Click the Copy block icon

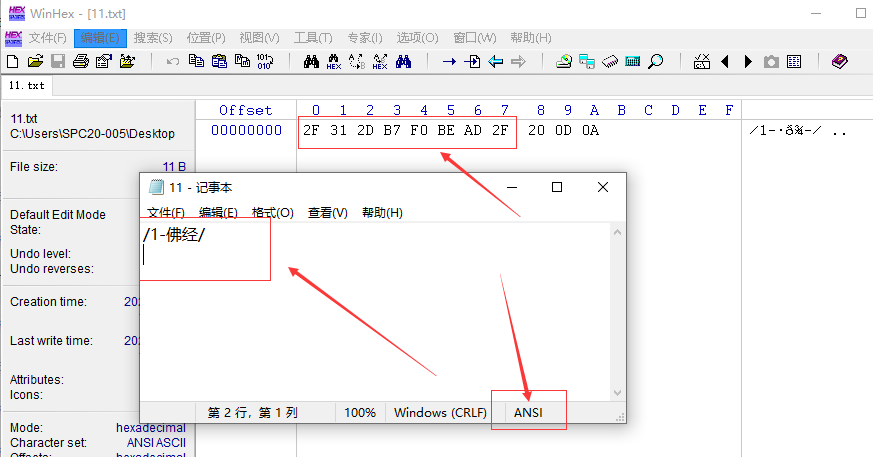coord(196,61)
